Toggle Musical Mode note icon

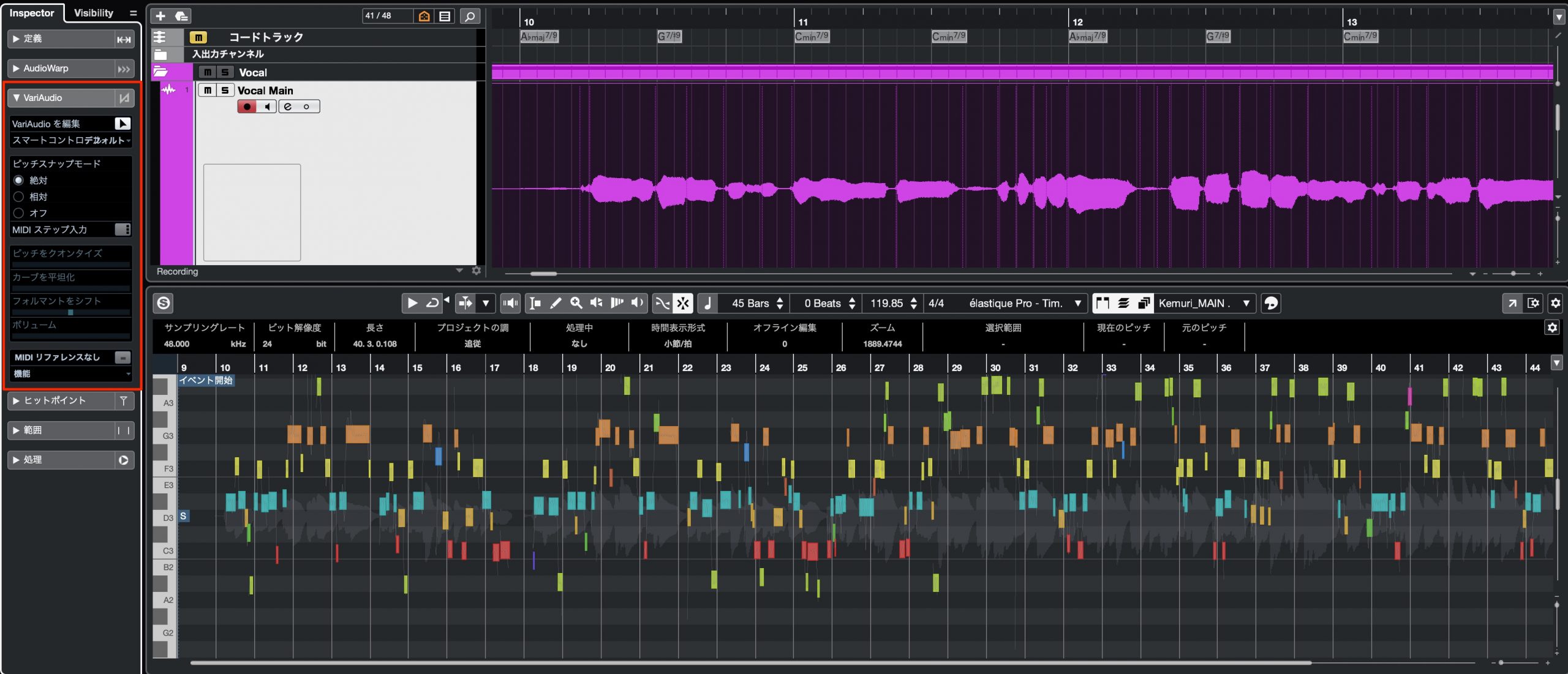coord(708,303)
